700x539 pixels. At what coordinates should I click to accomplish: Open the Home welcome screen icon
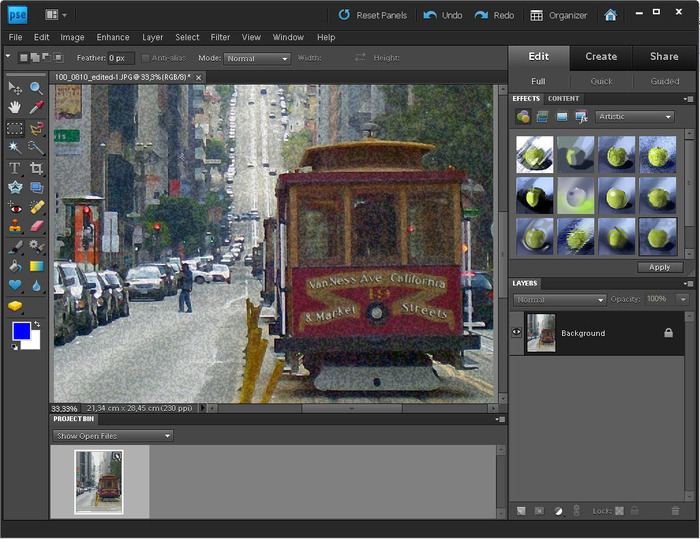pyautogui.click(x=610, y=15)
